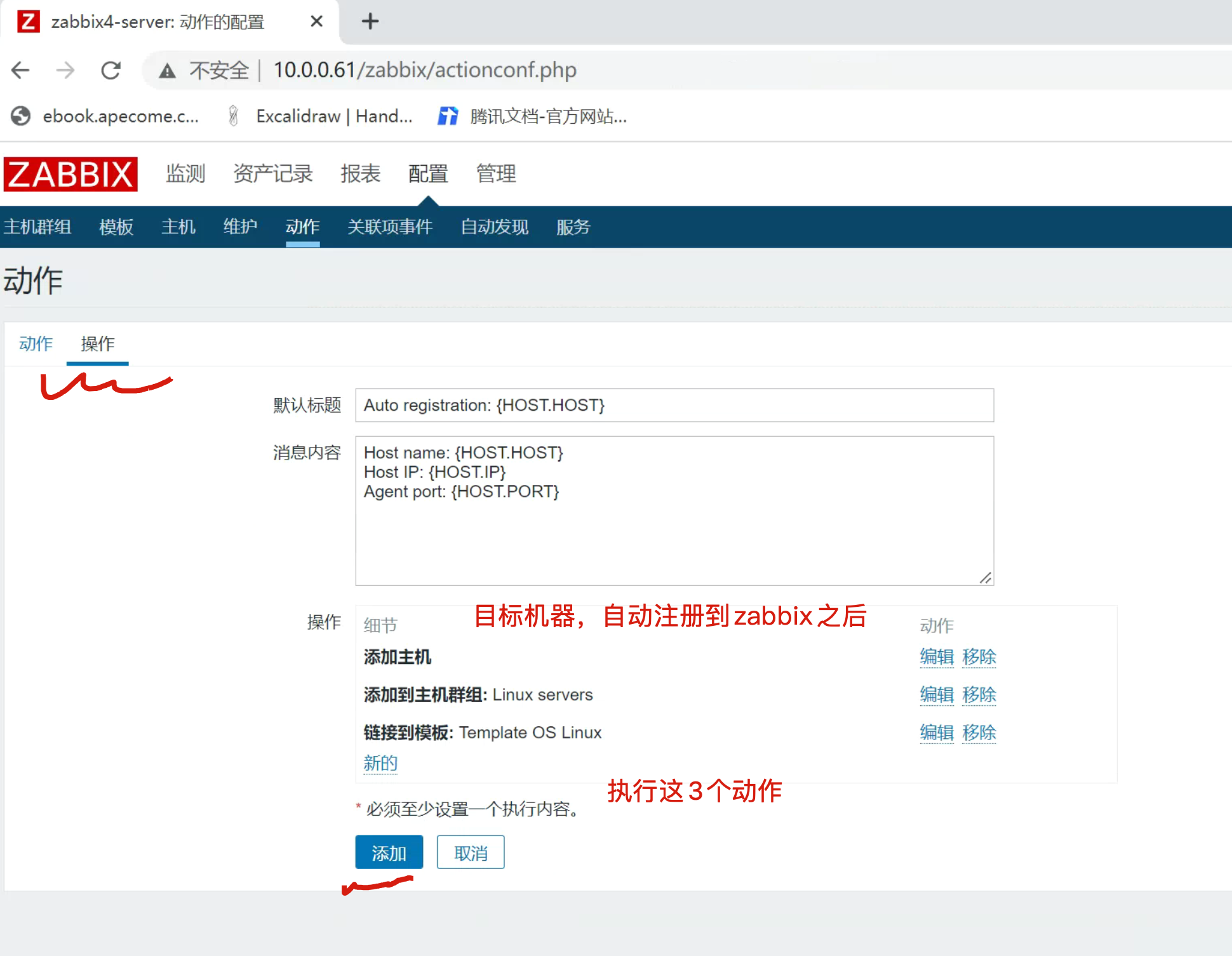This screenshot has width=1232, height=956.
Task: Click the browser back arrow
Action: (x=21, y=70)
